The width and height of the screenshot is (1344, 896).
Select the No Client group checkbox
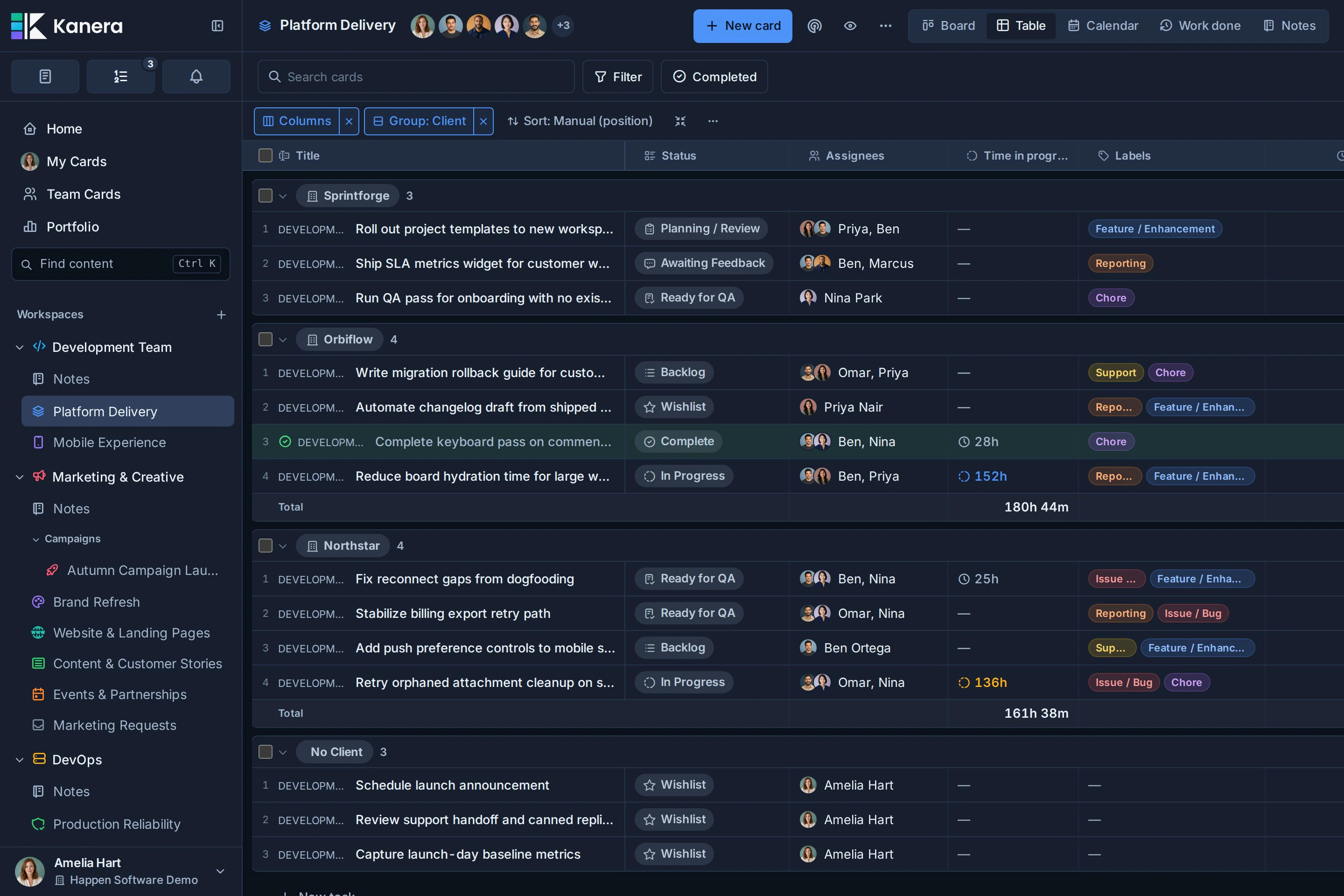click(265, 752)
